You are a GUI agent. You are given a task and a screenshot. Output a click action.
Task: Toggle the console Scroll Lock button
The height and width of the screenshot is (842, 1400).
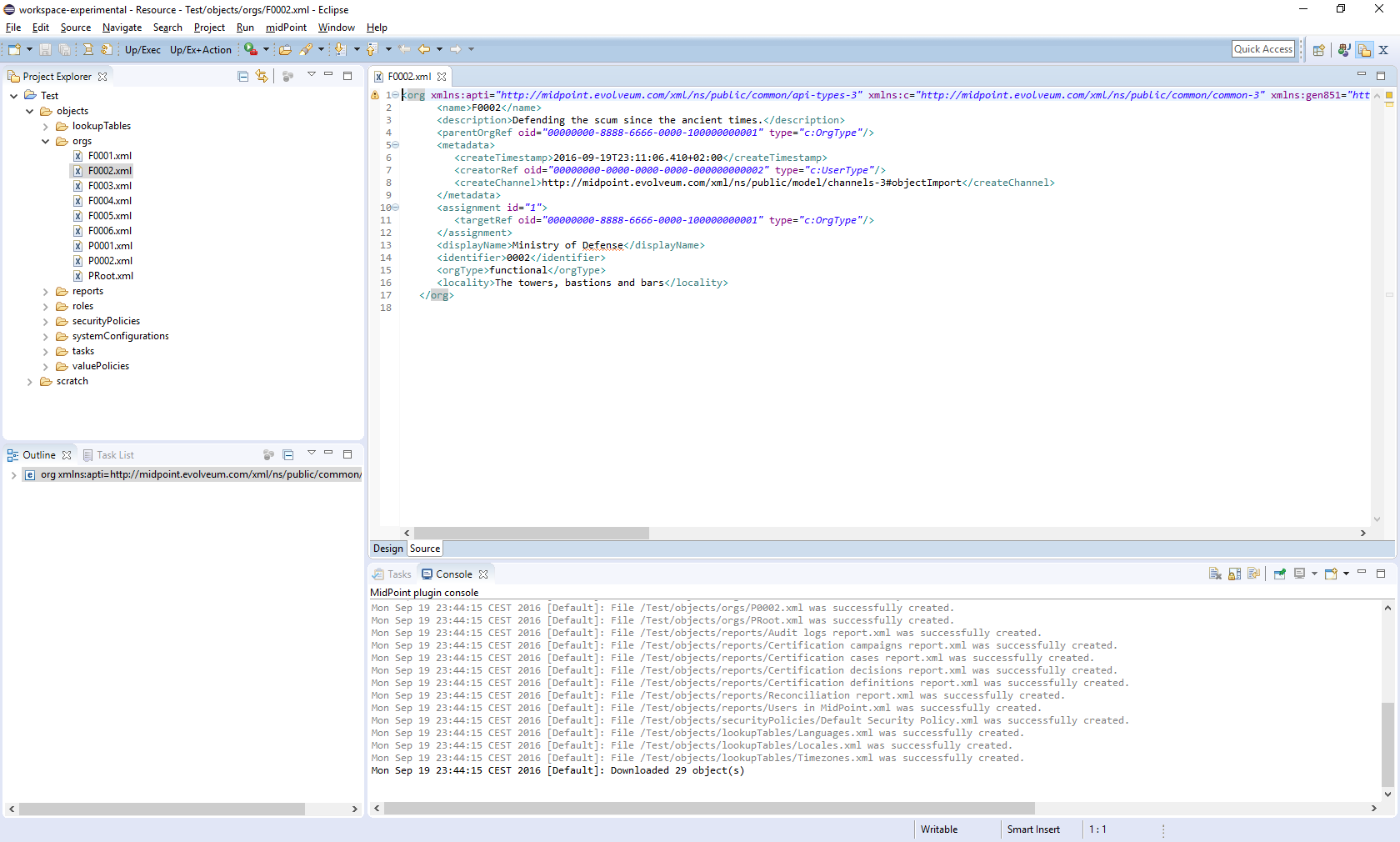1234,574
